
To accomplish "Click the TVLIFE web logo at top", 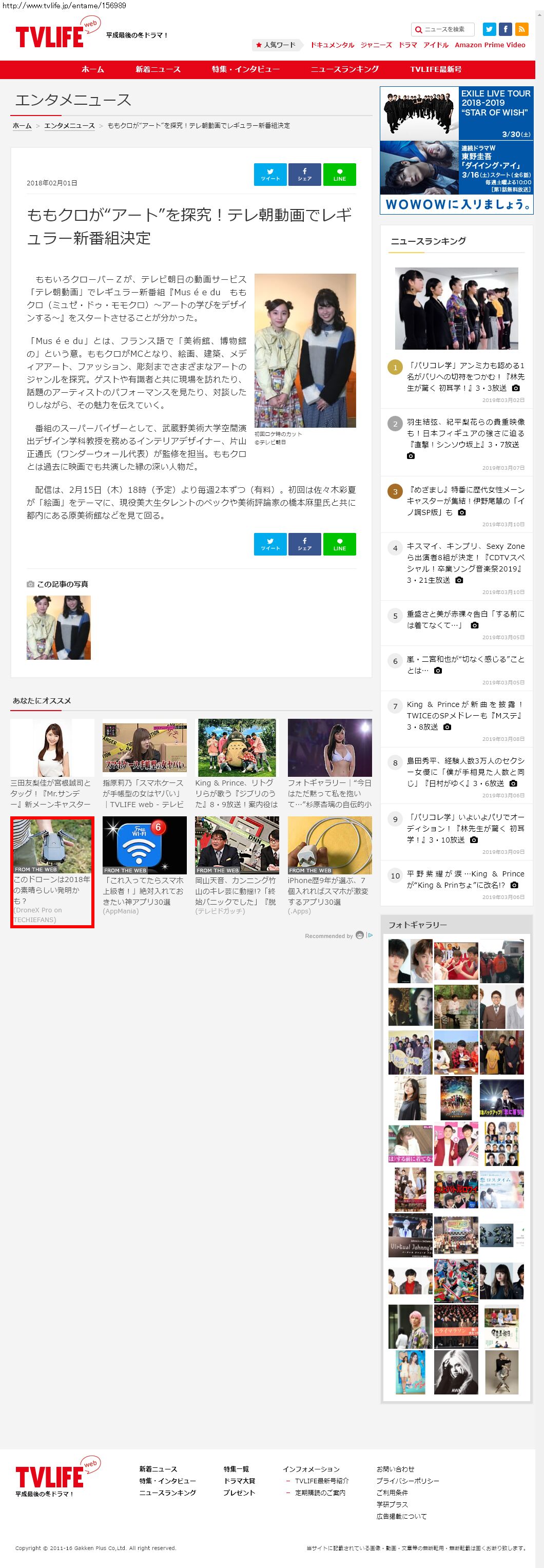I will 55,35.
